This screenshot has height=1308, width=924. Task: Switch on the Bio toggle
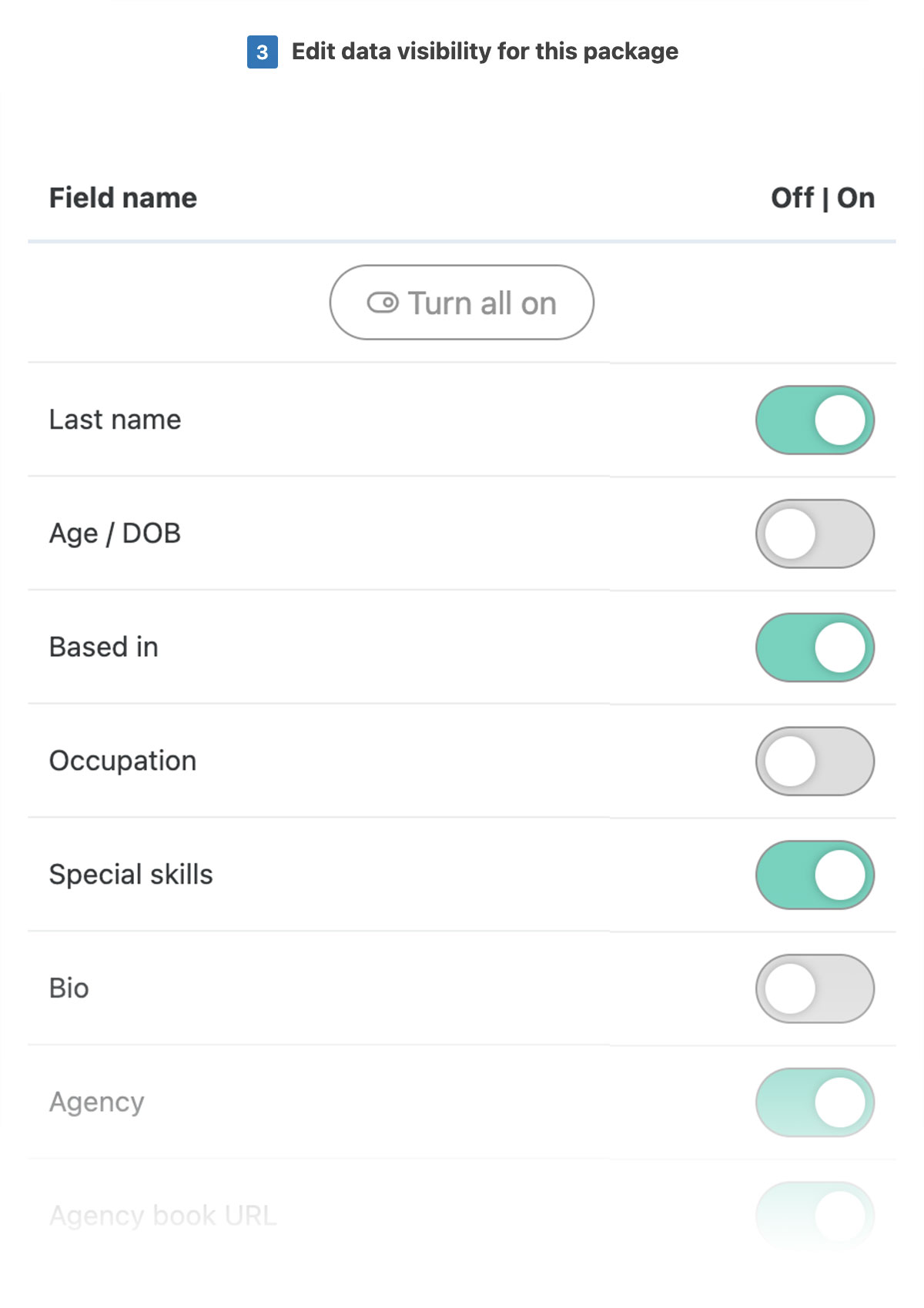tap(815, 989)
